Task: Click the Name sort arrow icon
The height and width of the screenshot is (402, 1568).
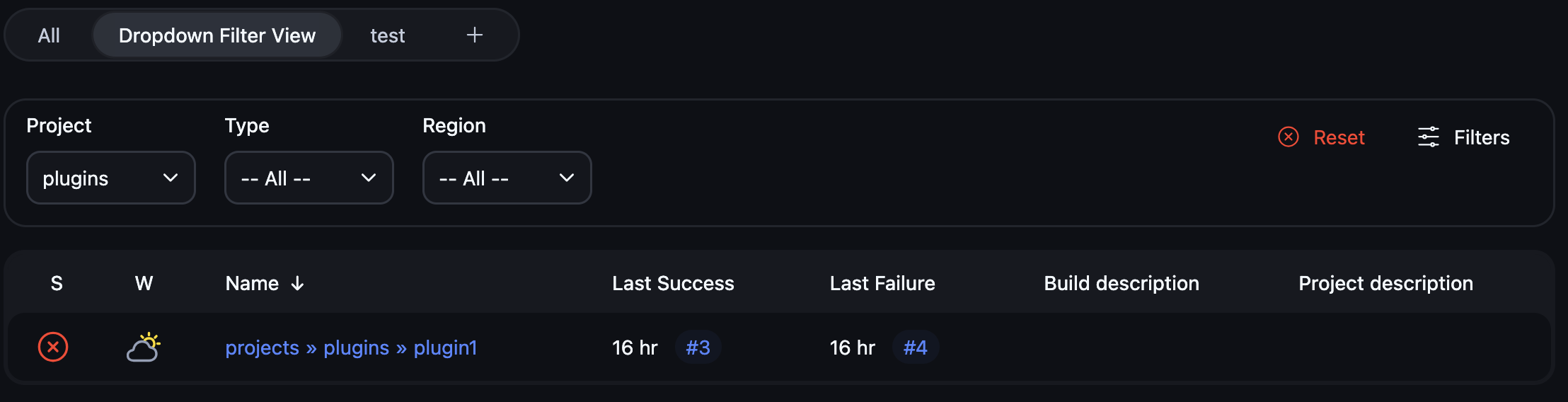Action: (x=298, y=284)
